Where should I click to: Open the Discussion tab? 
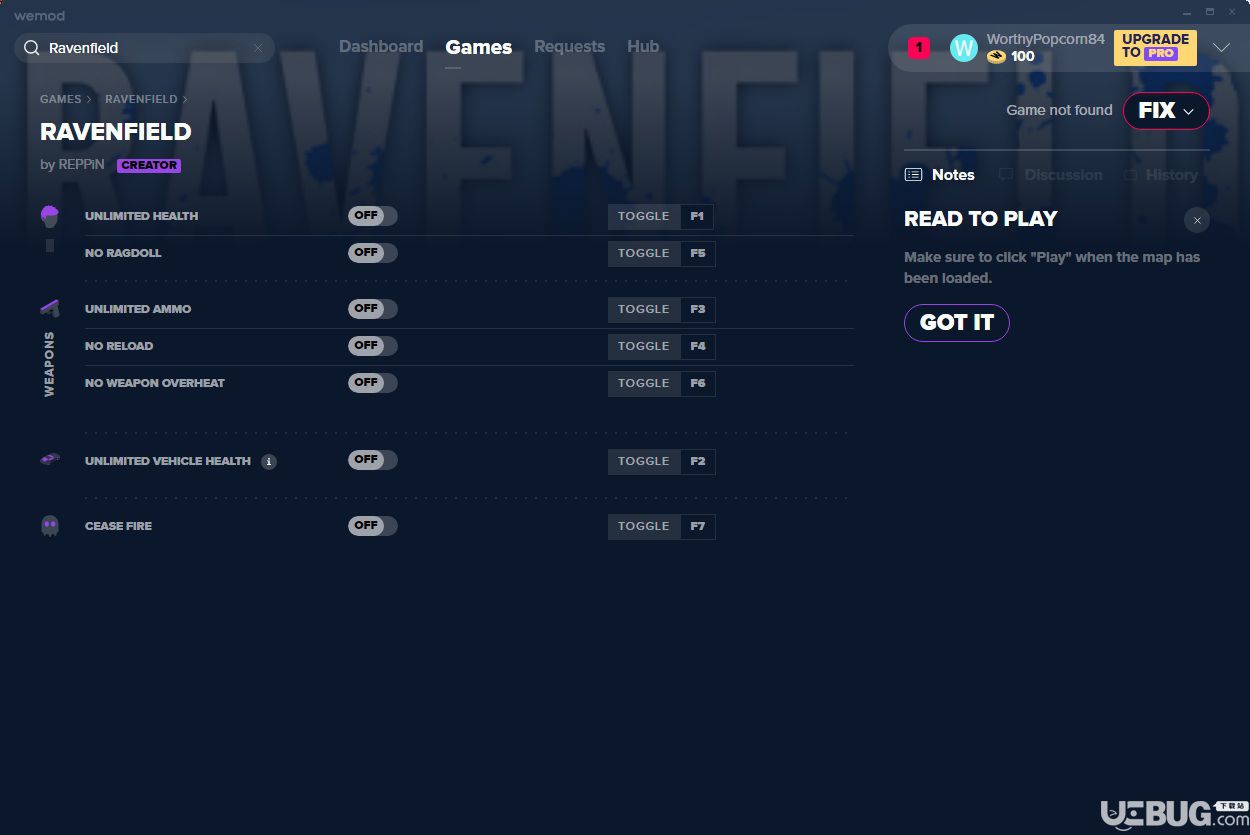(1051, 175)
